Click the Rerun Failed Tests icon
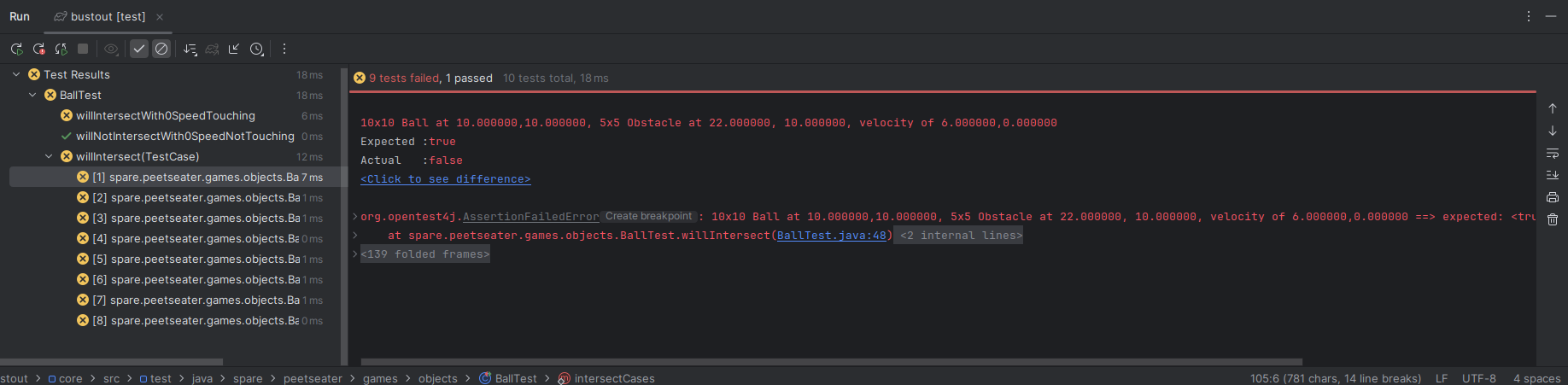 38,50
